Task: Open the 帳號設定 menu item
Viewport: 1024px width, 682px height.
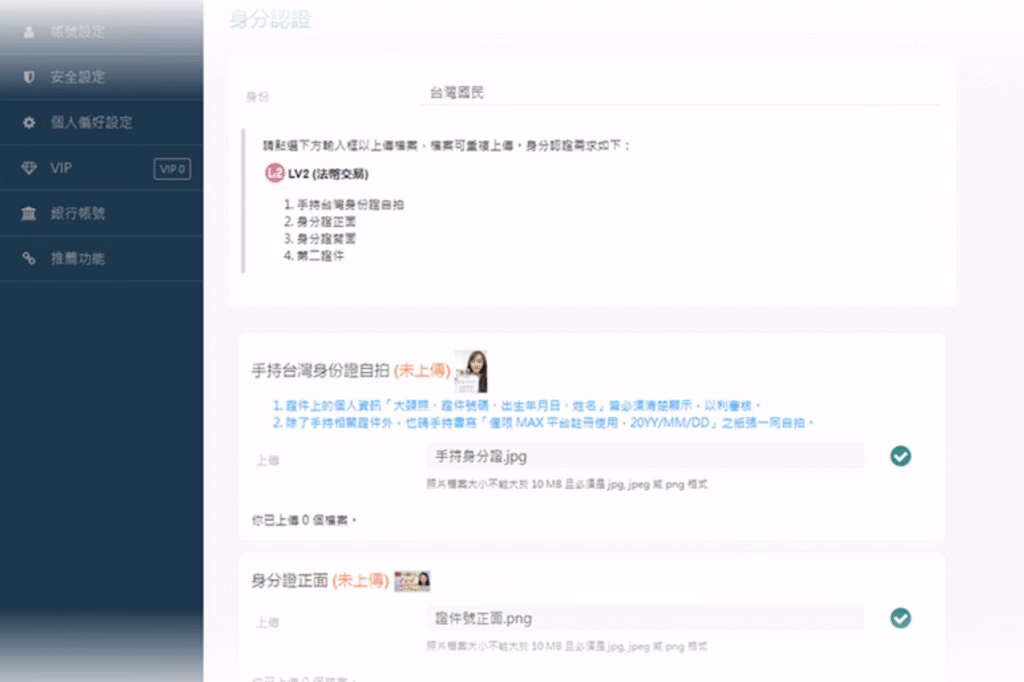Action: pos(101,32)
